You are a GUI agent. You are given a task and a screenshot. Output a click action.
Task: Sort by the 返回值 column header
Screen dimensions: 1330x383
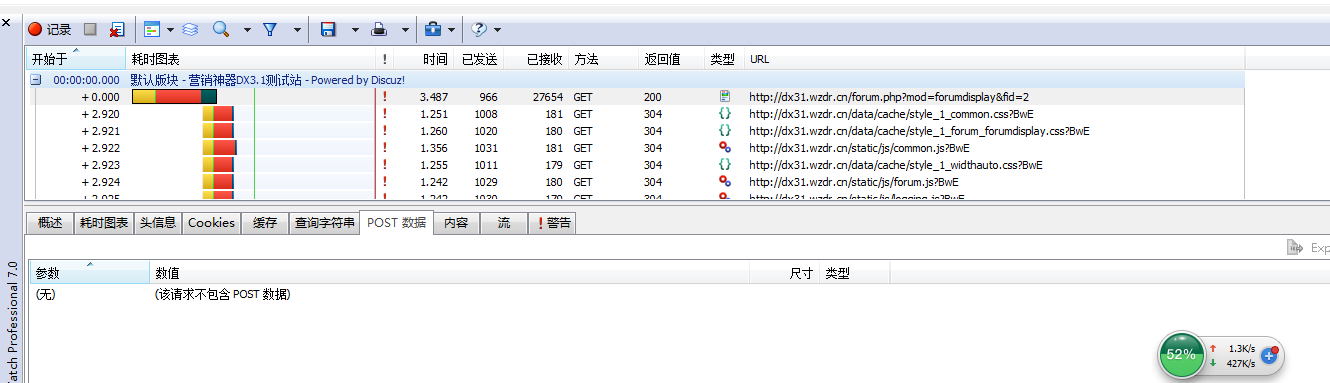coord(671,59)
